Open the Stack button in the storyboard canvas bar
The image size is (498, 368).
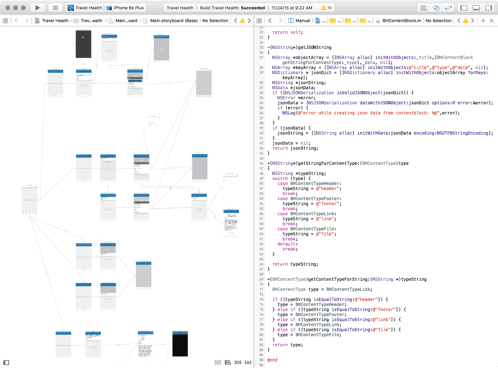218,362
